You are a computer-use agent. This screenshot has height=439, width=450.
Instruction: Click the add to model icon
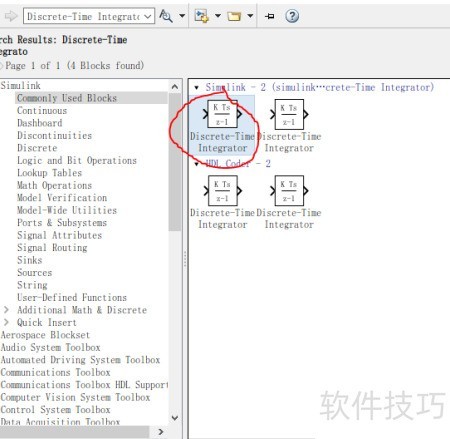202,16
